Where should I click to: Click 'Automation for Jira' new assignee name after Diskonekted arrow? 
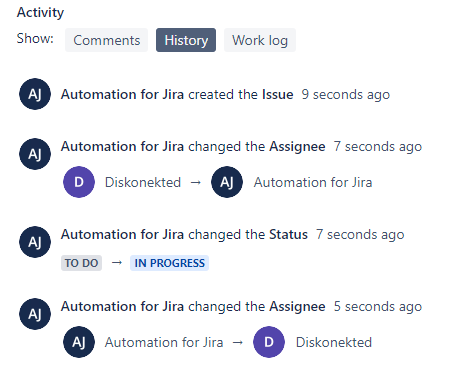pyautogui.click(x=313, y=182)
